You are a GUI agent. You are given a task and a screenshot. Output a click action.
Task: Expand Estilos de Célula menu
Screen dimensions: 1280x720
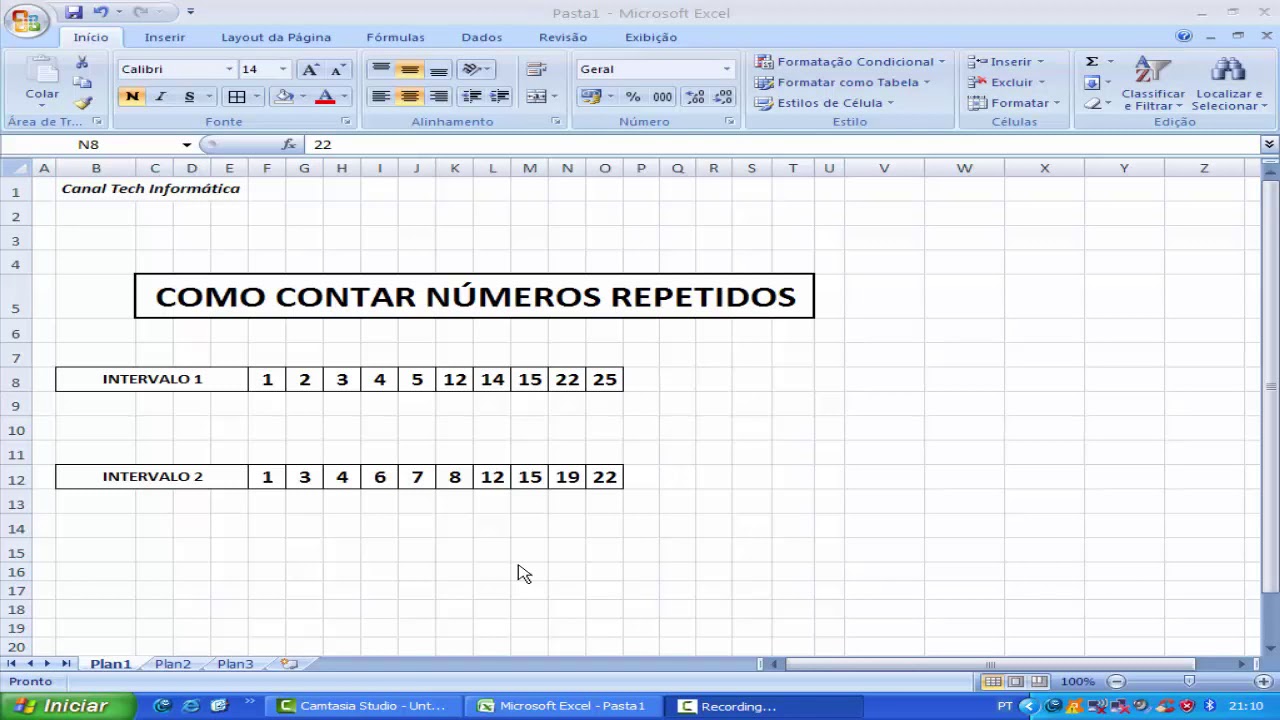coord(824,103)
